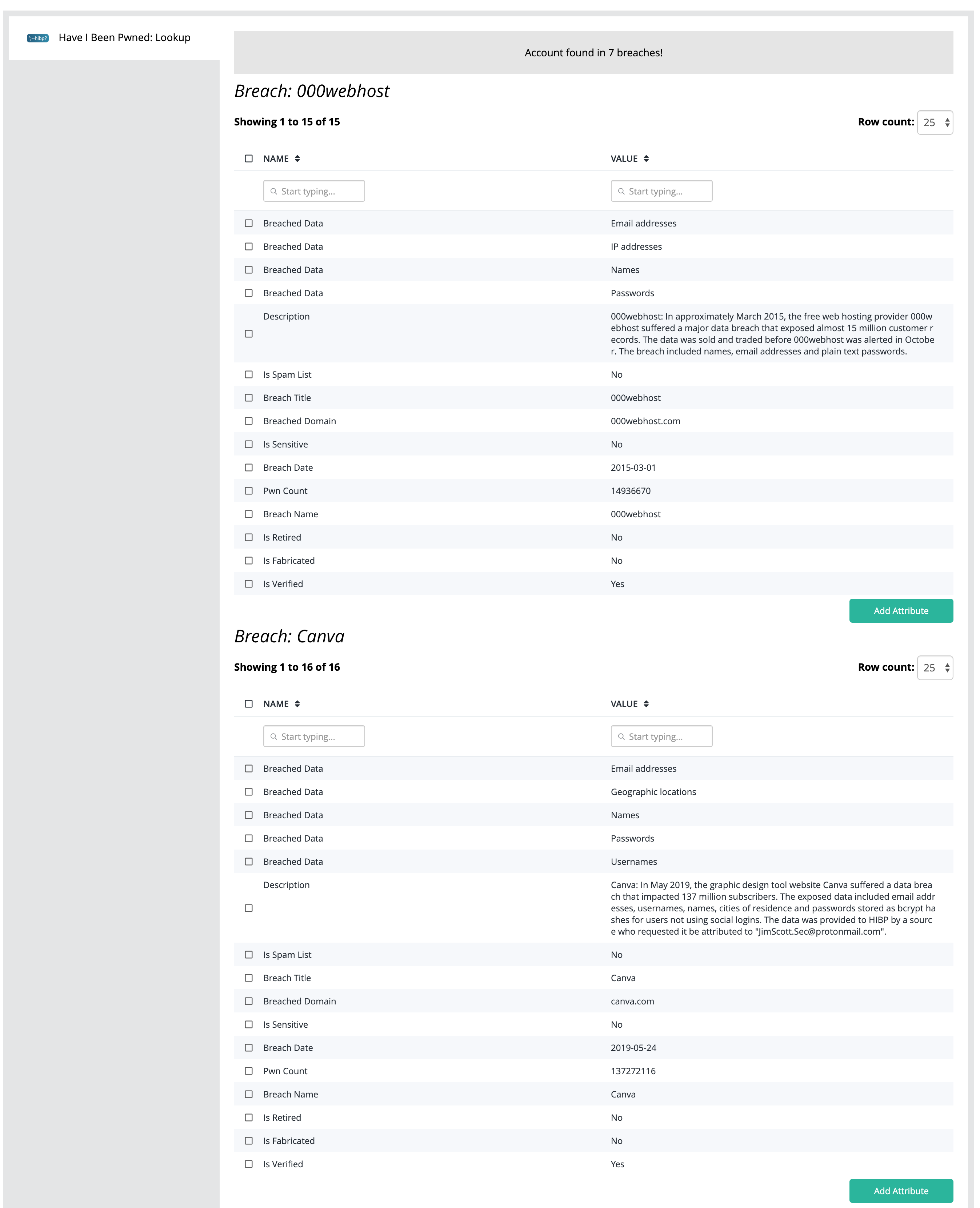
Task: Tick checkbox for Breach Date 2015-03-01
Action: (x=248, y=468)
